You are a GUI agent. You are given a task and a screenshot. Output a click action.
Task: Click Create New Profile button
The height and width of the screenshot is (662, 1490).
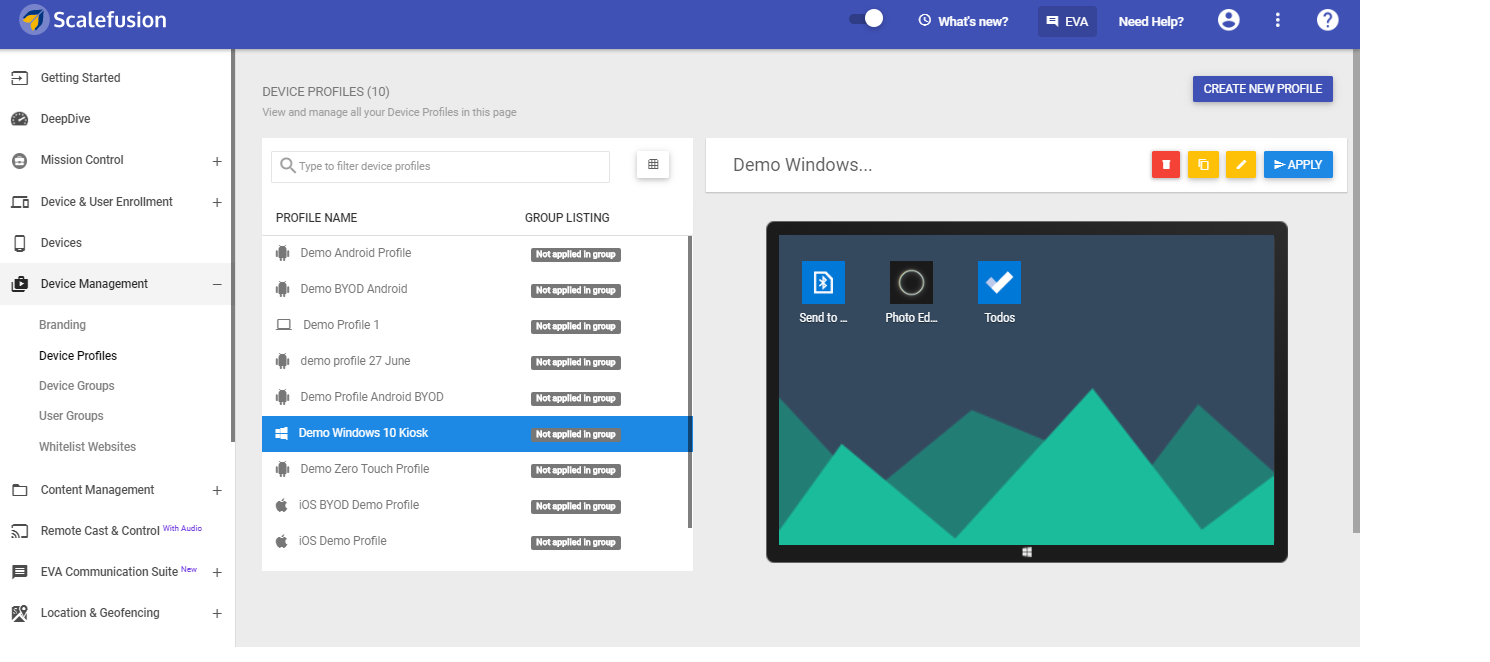tap(1262, 89)
